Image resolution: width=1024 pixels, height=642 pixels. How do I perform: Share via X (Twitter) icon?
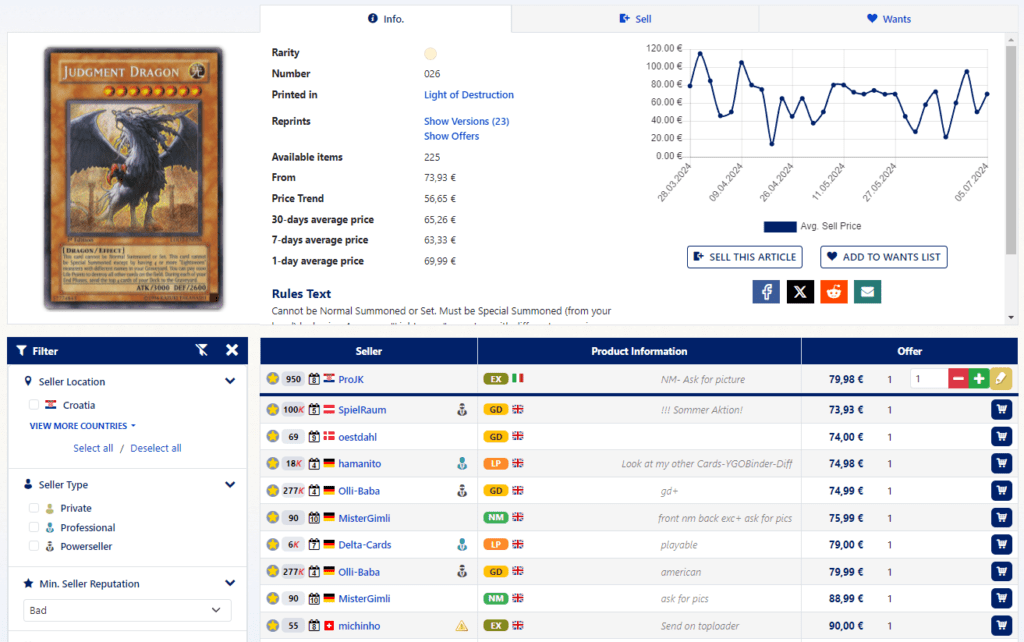[x=800, y=291]
